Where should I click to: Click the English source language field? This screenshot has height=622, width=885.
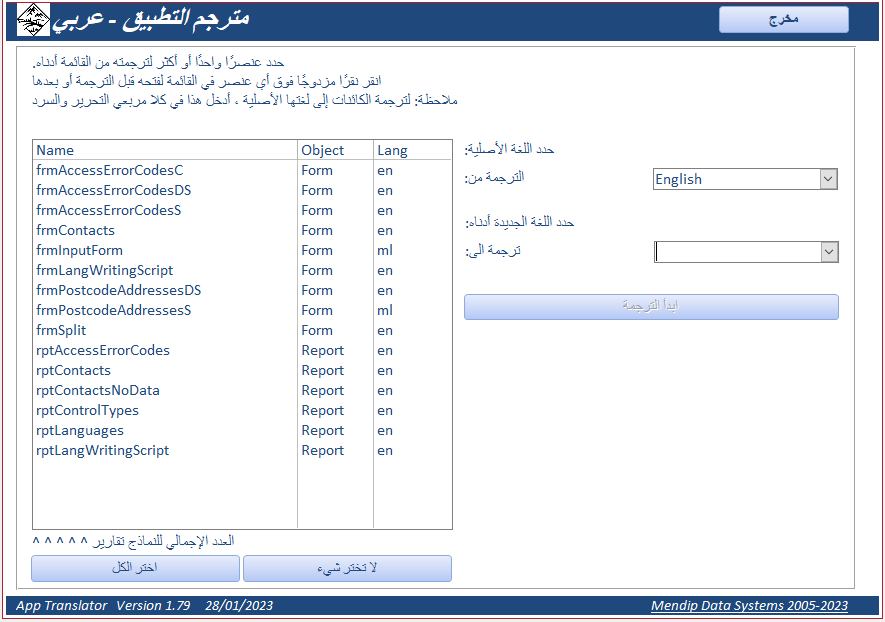point(737,179)
